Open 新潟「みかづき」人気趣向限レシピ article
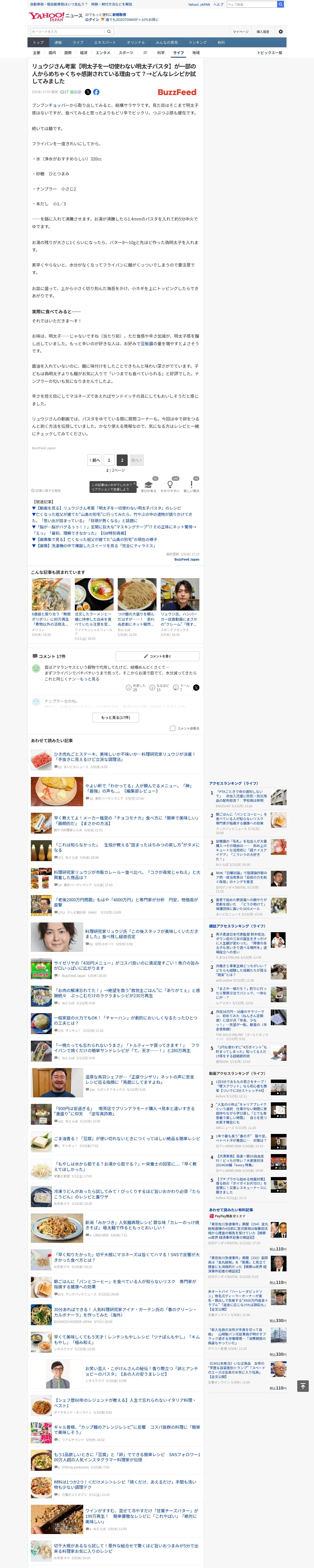The image size is (314, 1568). [x=142, y=1225]
